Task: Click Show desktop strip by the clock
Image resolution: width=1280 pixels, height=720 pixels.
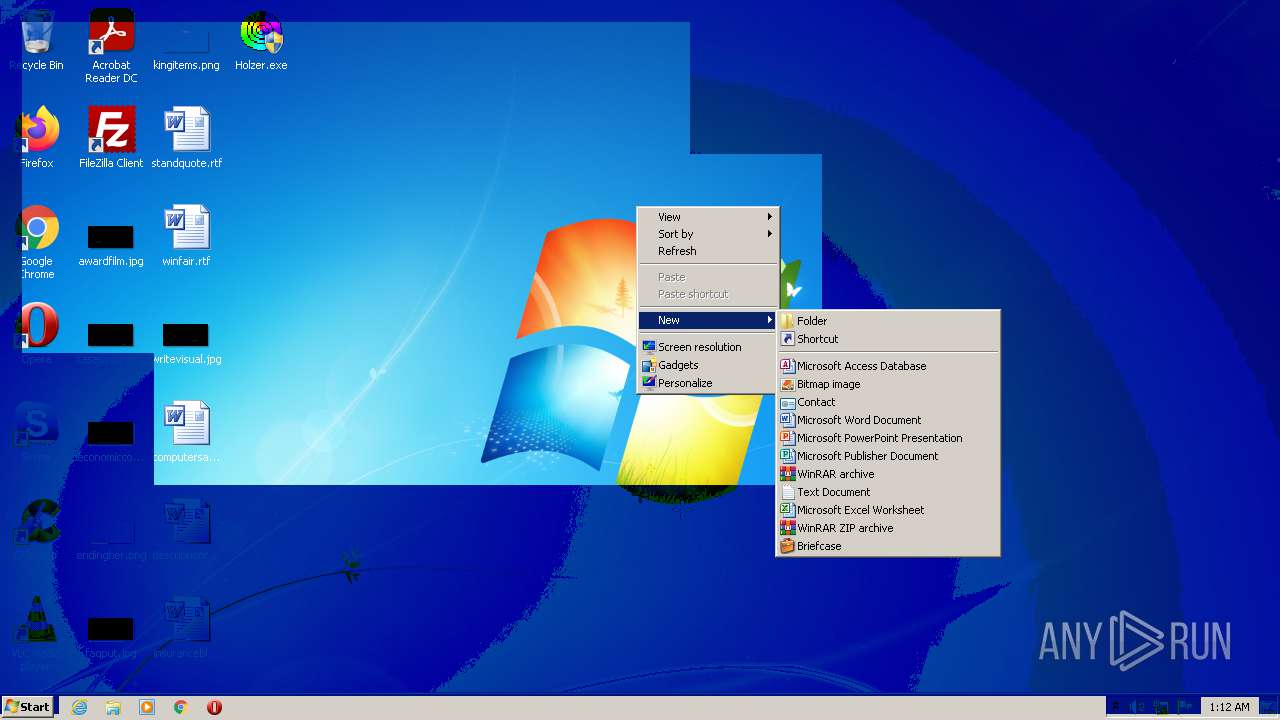Action: pyautogui.click(x=1271, y=707)
